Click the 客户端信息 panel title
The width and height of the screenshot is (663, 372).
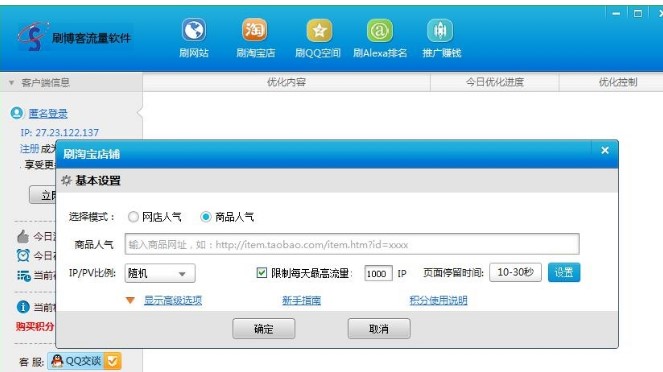pos(46,82)
